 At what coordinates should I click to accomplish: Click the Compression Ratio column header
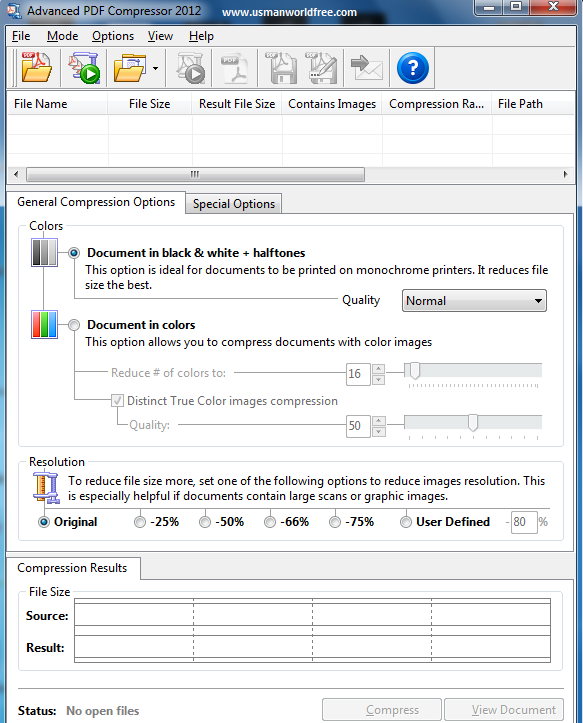pos(437,104)
